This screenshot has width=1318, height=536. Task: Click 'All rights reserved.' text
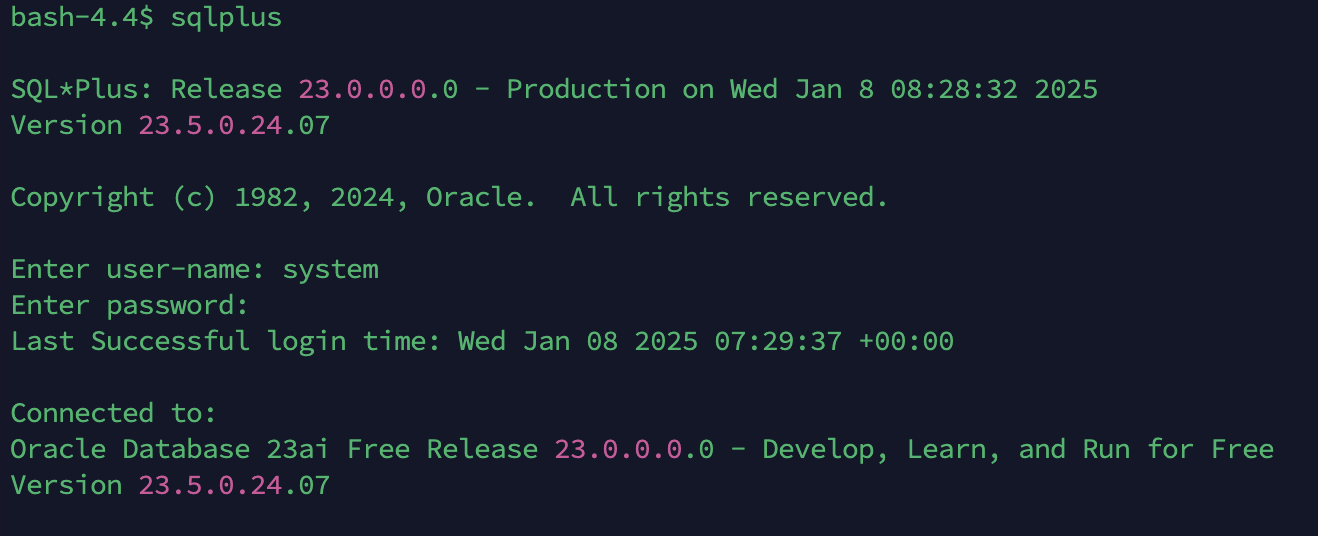click(730, 198)
